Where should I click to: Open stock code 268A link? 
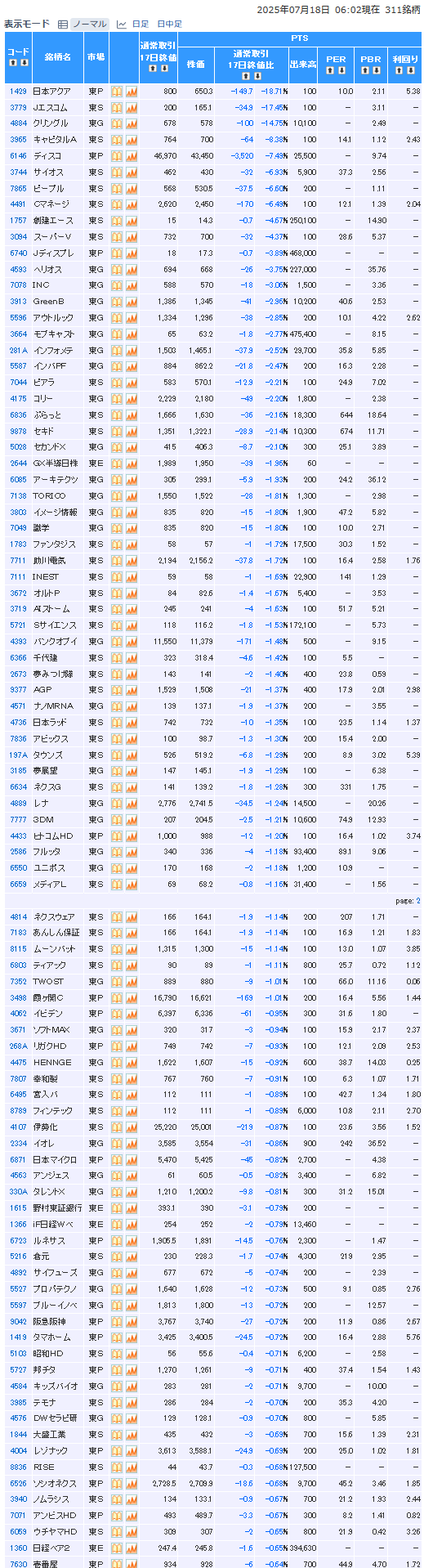[x=18, y=1046]
